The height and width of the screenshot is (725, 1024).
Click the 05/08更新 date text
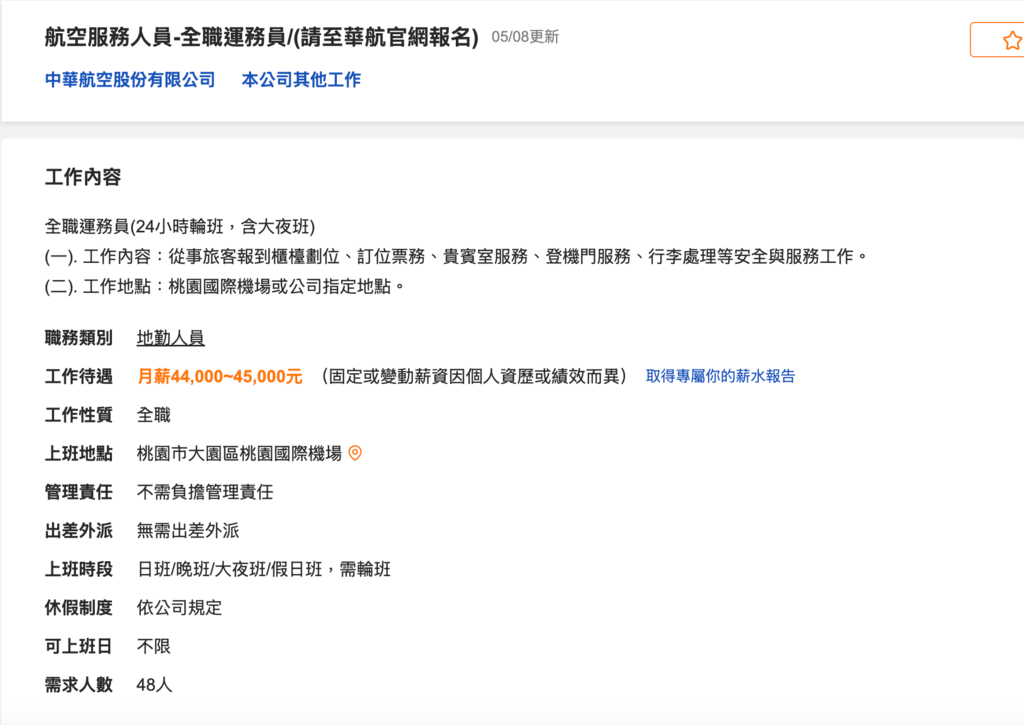tap(525, 37)
